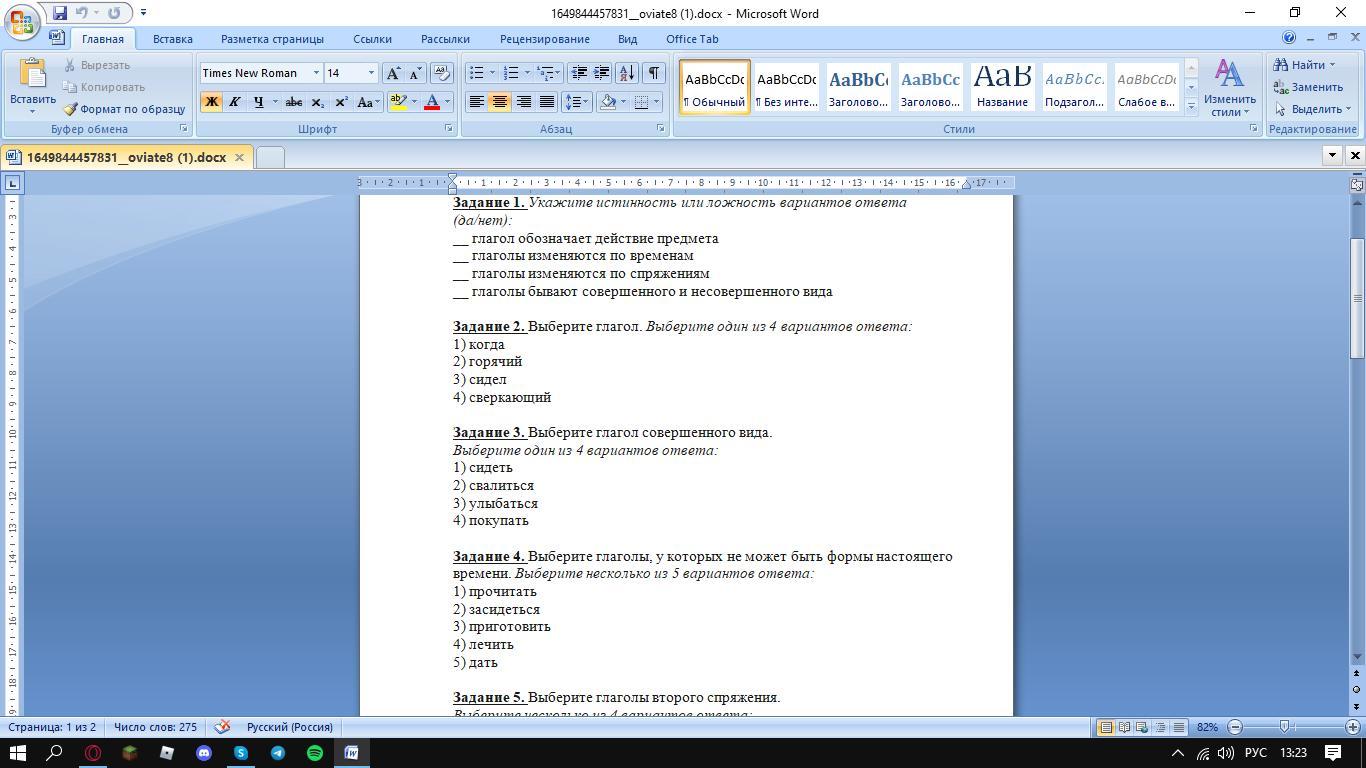The image size is (1366, 768).
Task: Click the subscript formatting icon
Action: click(317, 102)
